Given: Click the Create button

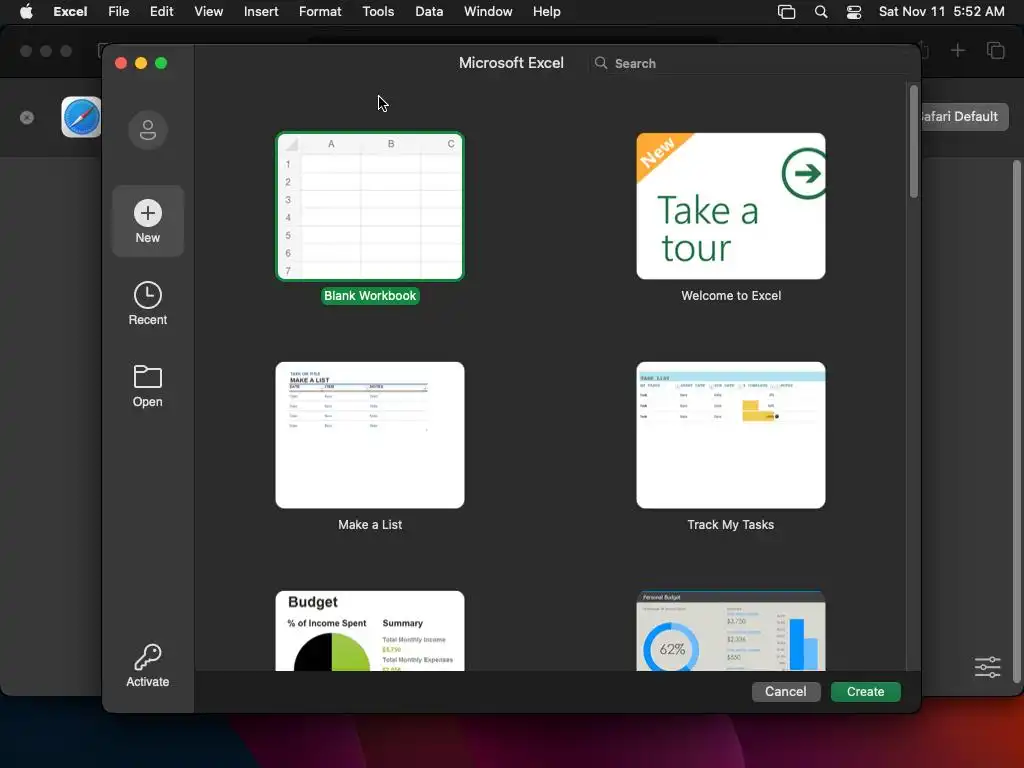Looking at the screenshot, I should 865,692.
